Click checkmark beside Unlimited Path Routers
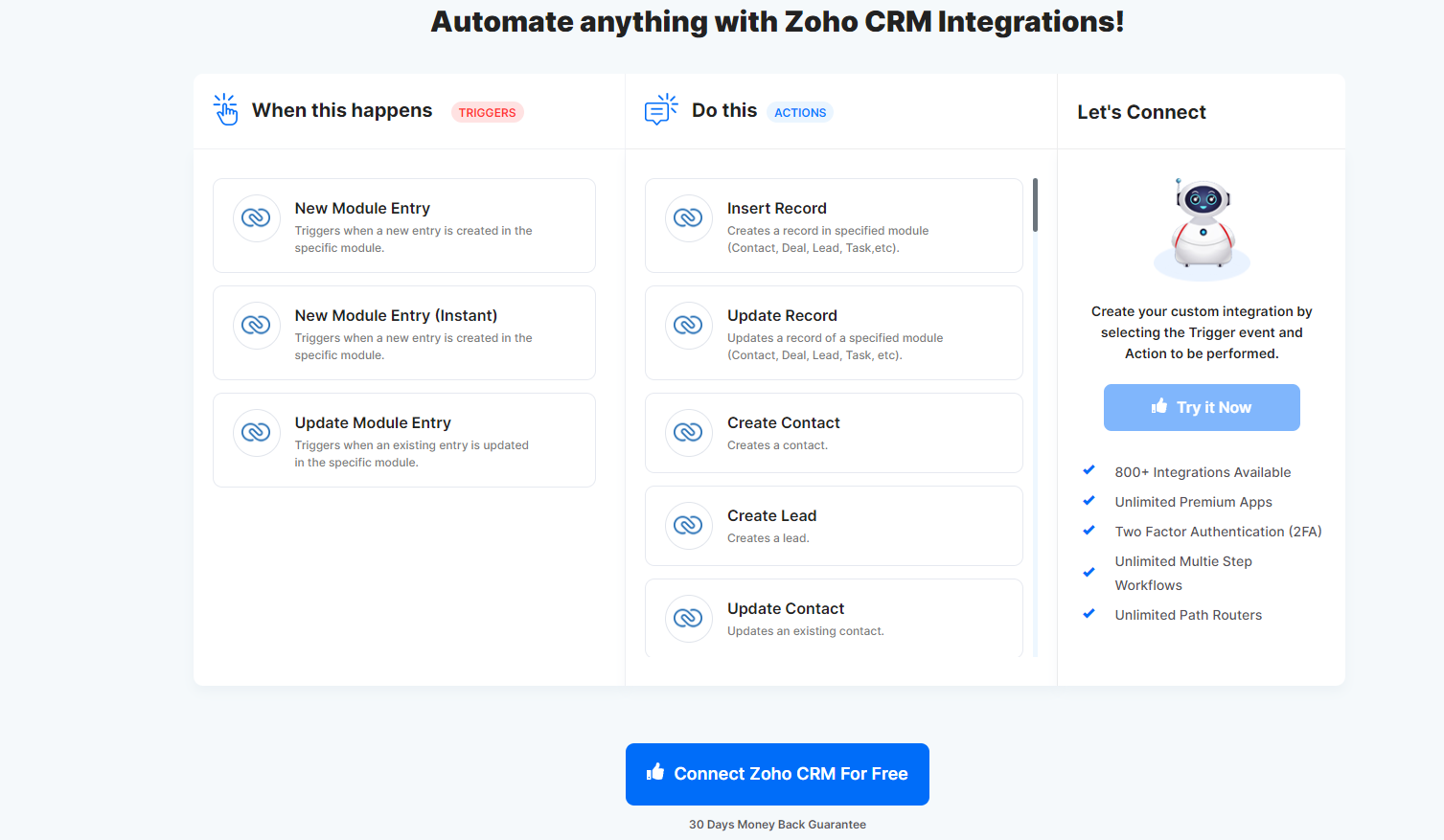The image size is (1444, 840). [x=1089, y=613]
